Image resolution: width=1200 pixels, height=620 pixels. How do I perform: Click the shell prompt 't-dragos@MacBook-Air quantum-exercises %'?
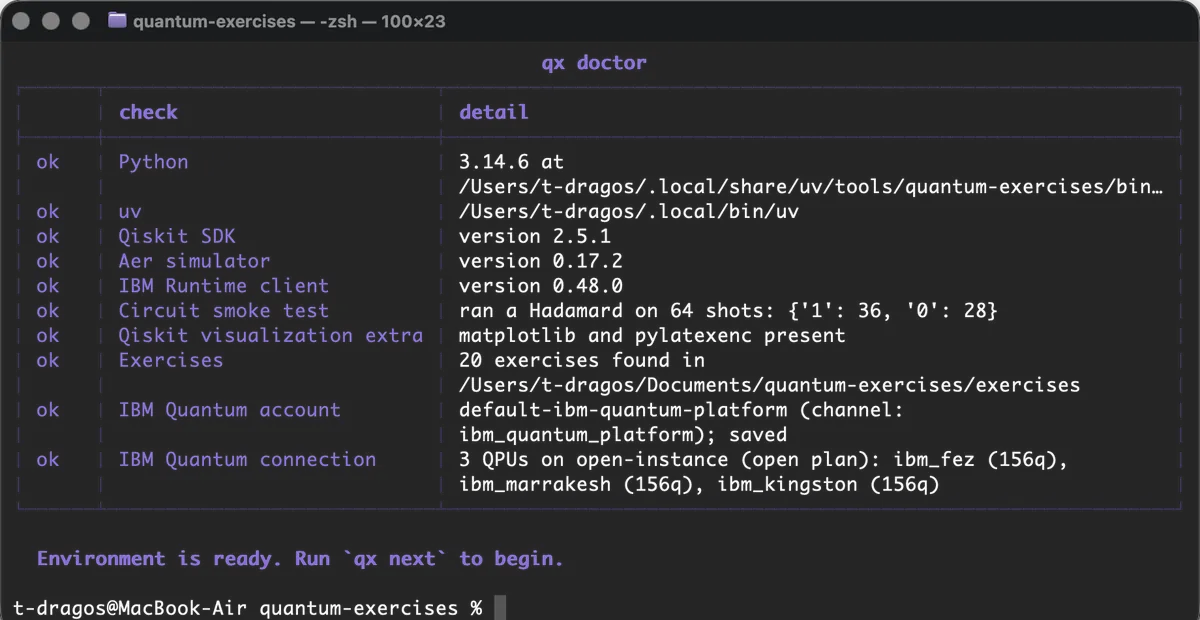(248, 608)
